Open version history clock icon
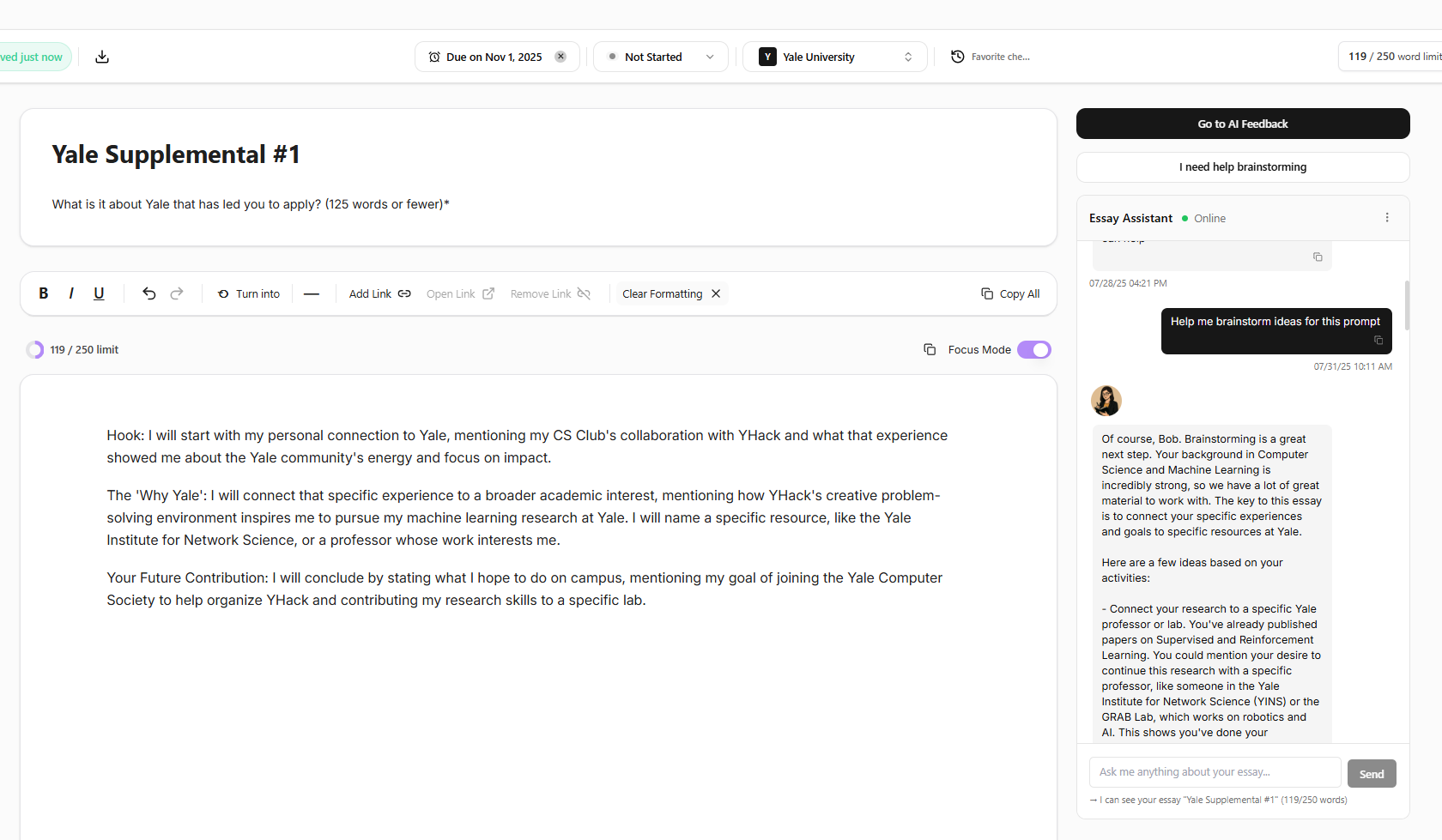This screenshot has height=840, width=1442. [x=958, y=57]
